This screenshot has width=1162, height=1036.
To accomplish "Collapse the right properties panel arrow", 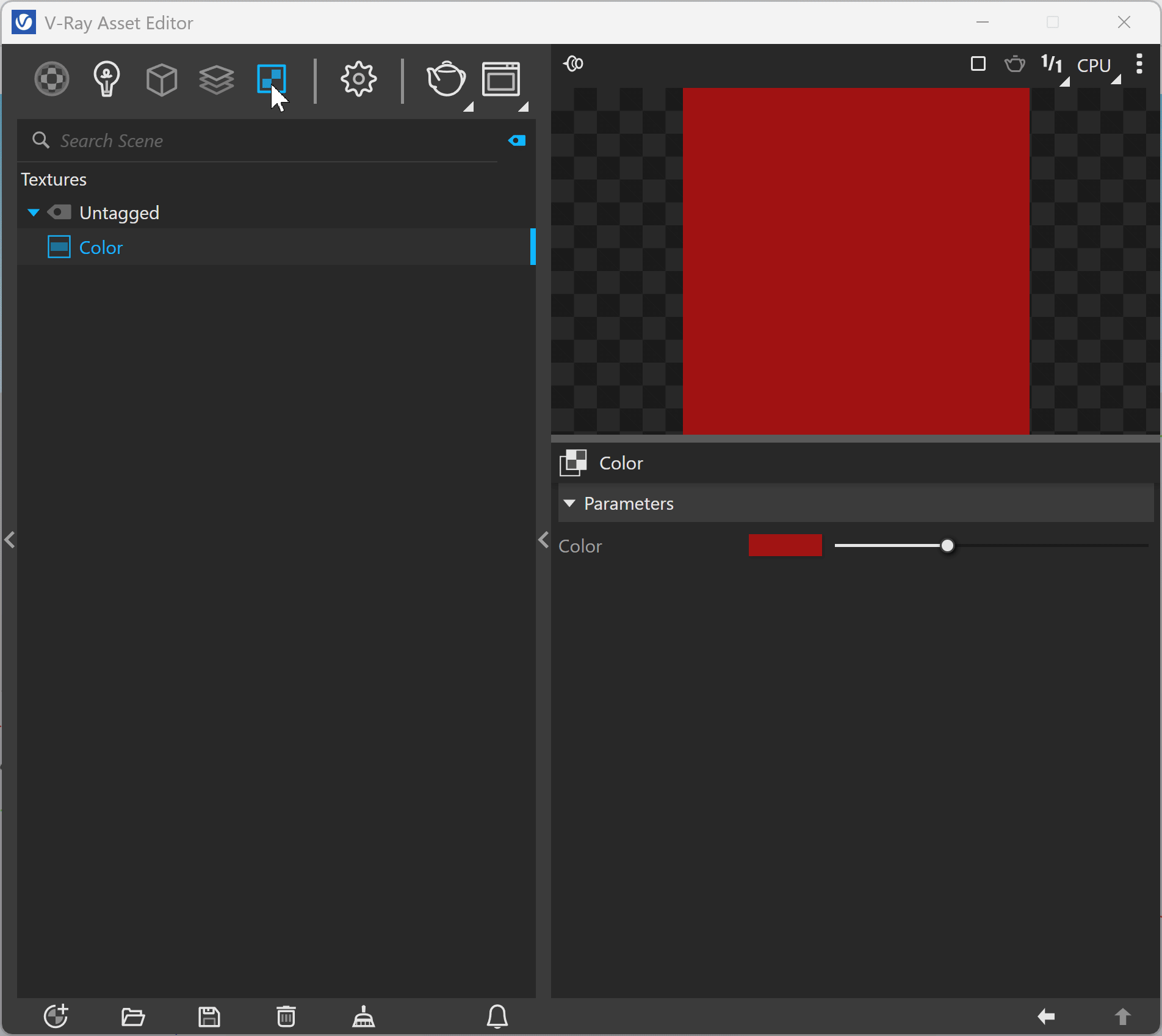I will coord(544,540).
